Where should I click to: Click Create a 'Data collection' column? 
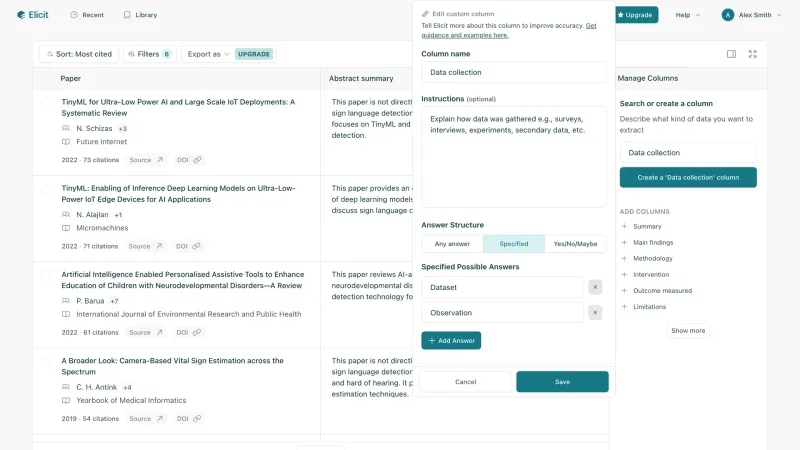(x=688, y=178)
